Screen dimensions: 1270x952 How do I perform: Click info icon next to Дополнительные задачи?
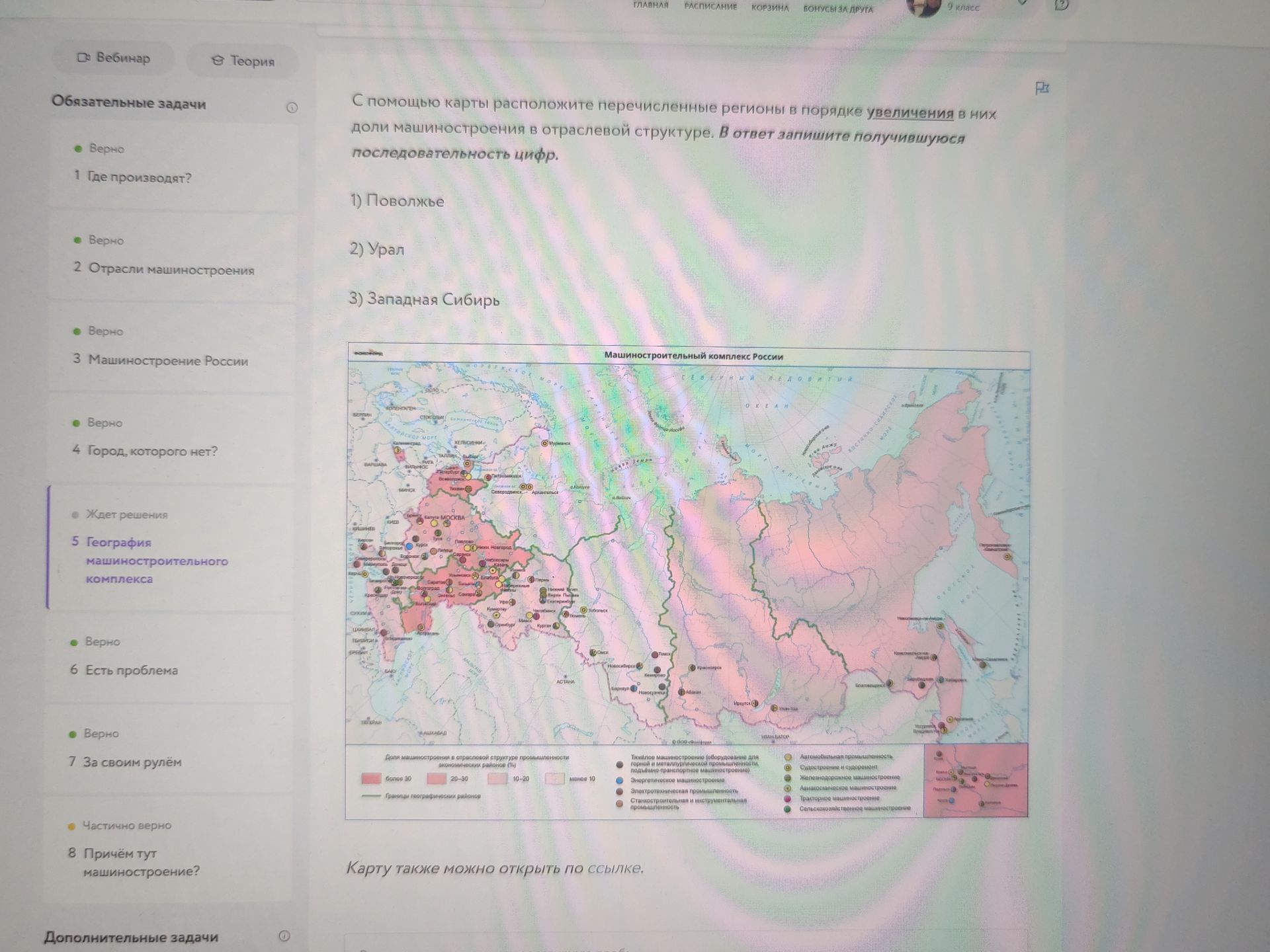pos(284,935)
